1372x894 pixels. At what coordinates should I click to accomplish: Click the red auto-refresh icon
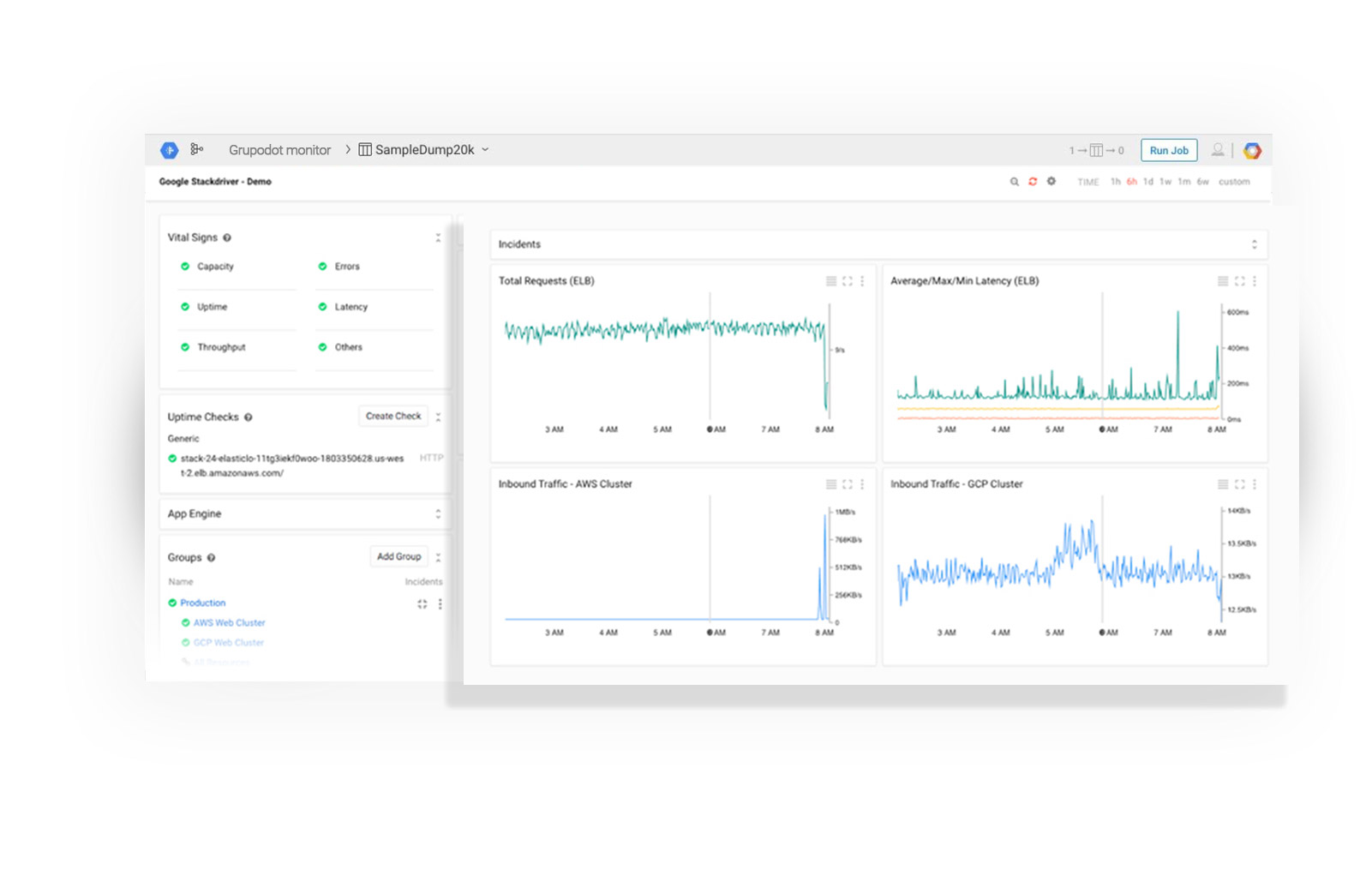[x=1033, y=182]
